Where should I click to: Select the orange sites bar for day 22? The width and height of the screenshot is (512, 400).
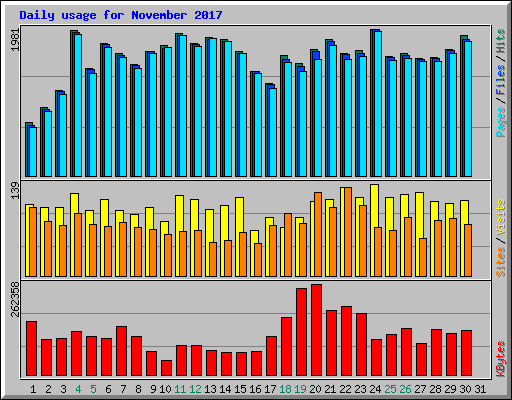click(348, 232)
